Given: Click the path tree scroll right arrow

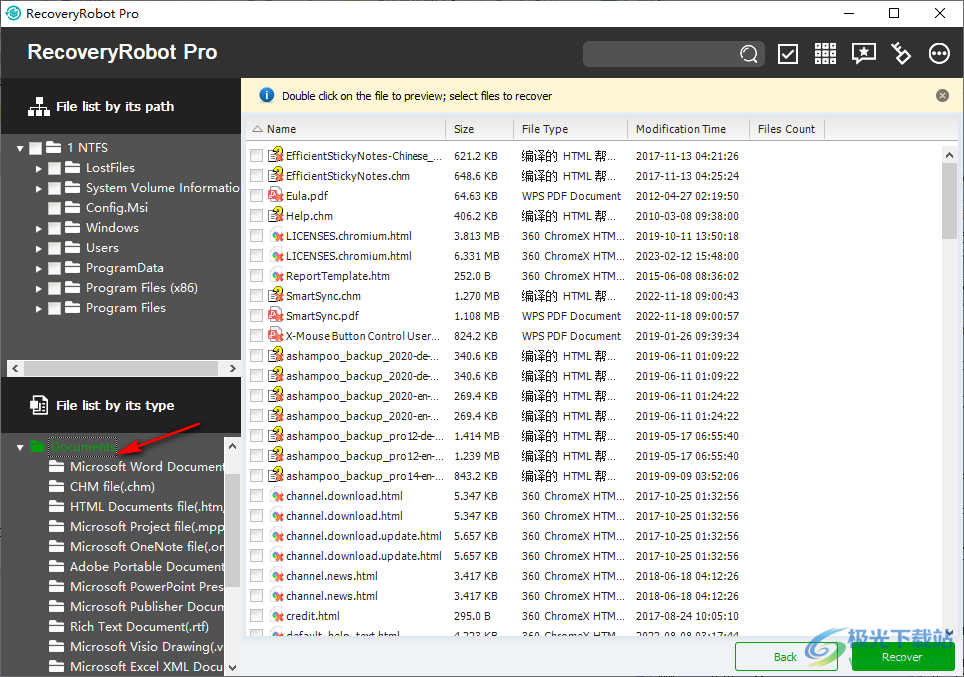Looking at the screenshot, I should 232,368.
